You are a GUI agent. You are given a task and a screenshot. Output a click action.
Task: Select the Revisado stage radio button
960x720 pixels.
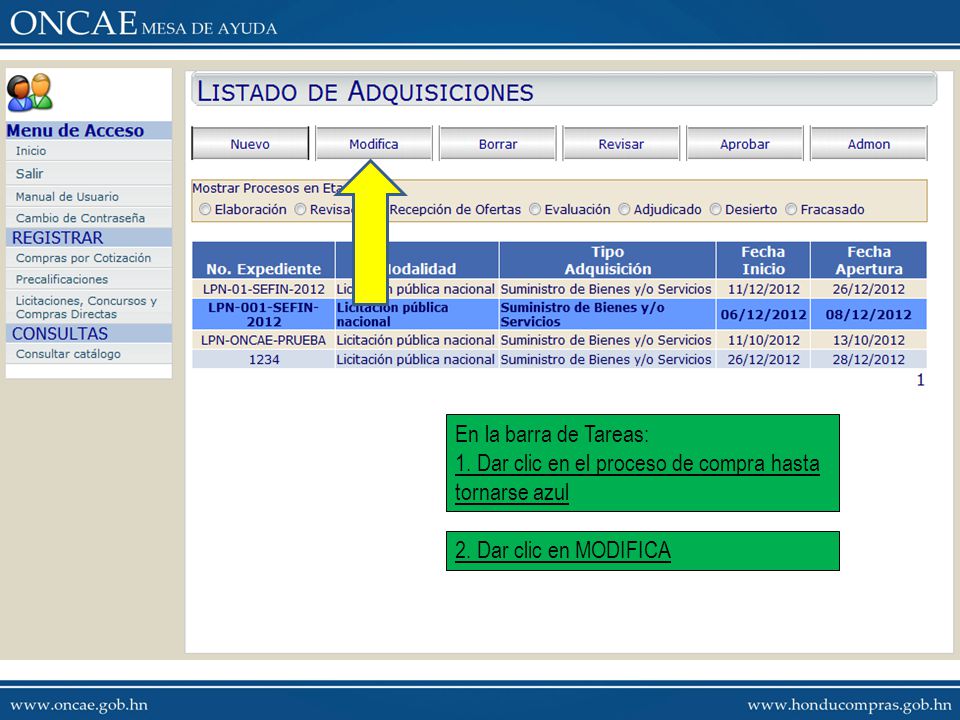pyautogui.click(x=300, y=209)
